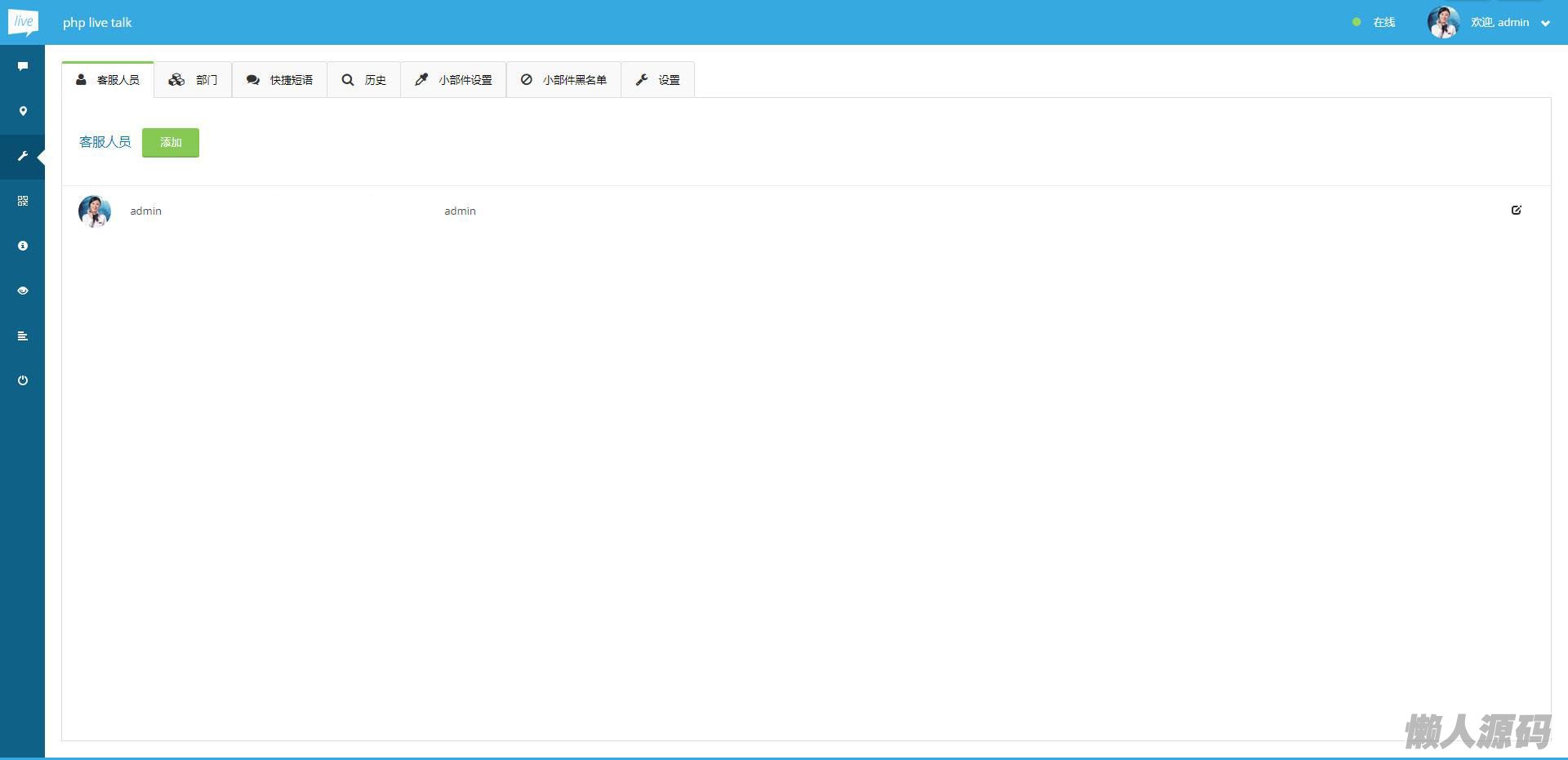Open the eye monitor sidebar icon
The image size is (1568, 760).
pos(23,291)
